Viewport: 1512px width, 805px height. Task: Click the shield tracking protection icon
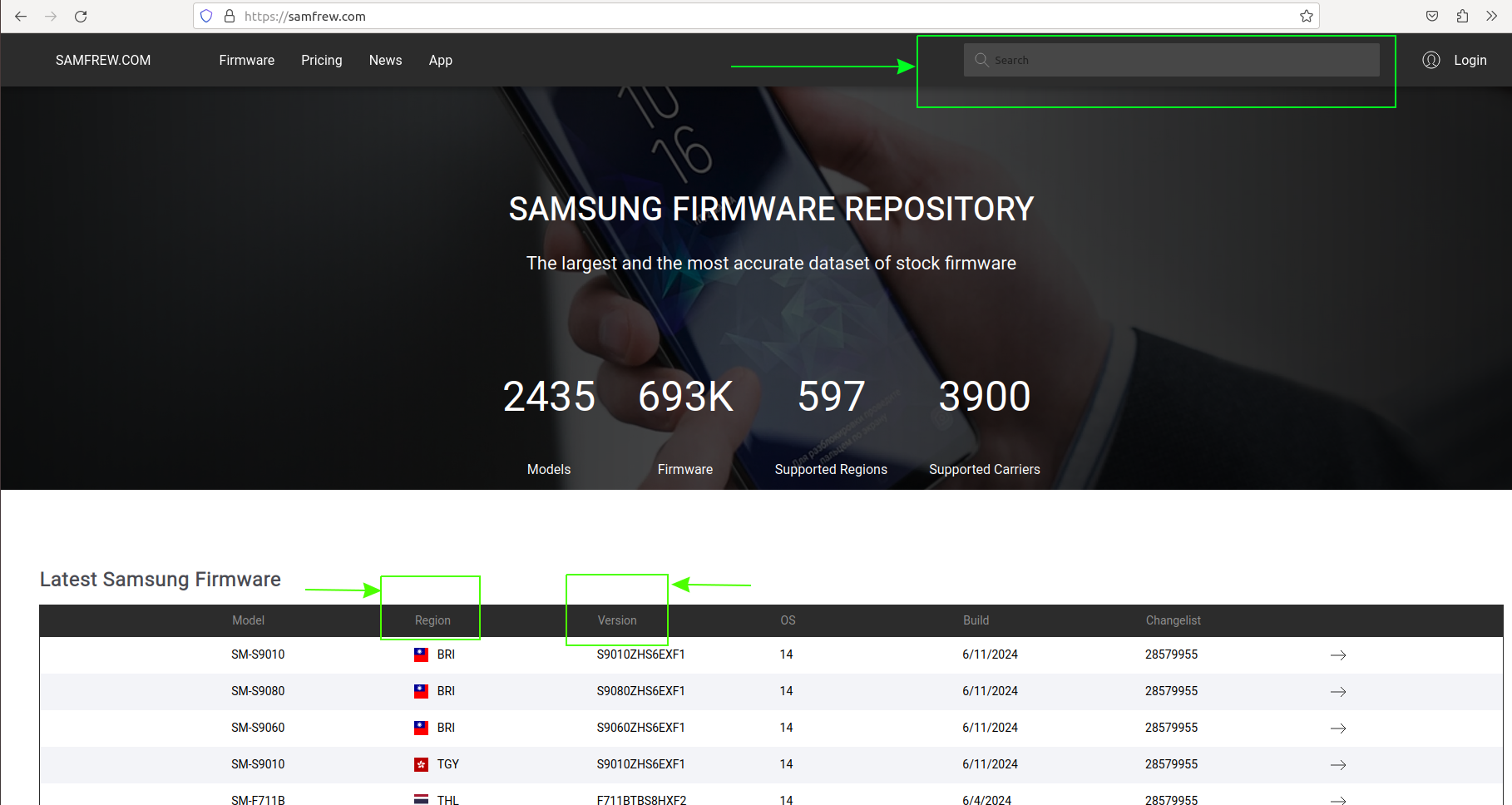[x=206, y=16]
